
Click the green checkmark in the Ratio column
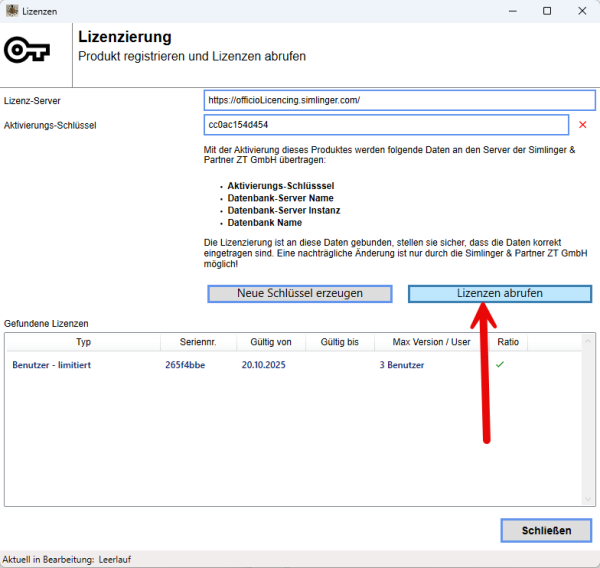pos(499,365)
